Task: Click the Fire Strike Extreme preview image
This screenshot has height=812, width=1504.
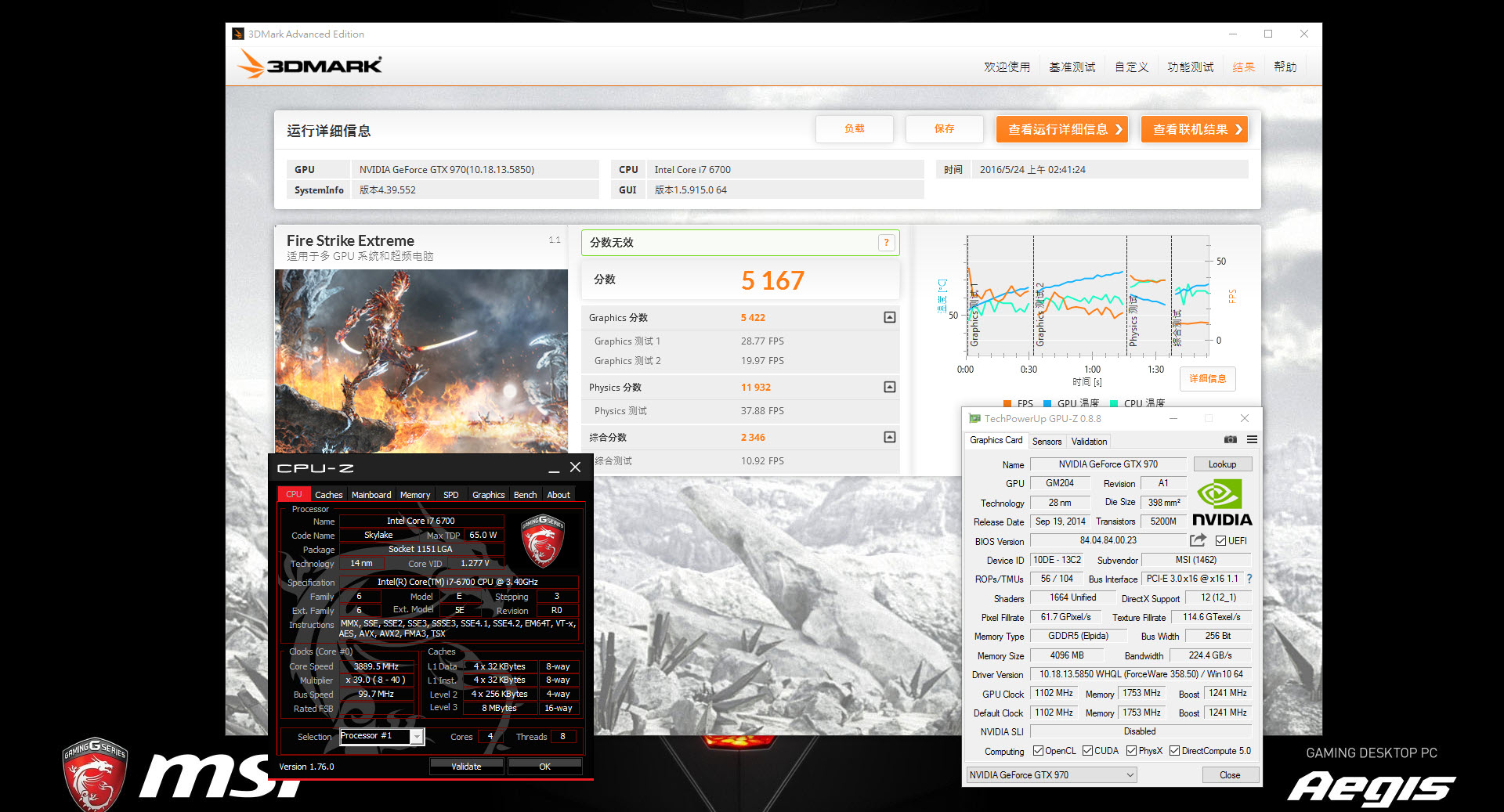Action: coord(421,361)
